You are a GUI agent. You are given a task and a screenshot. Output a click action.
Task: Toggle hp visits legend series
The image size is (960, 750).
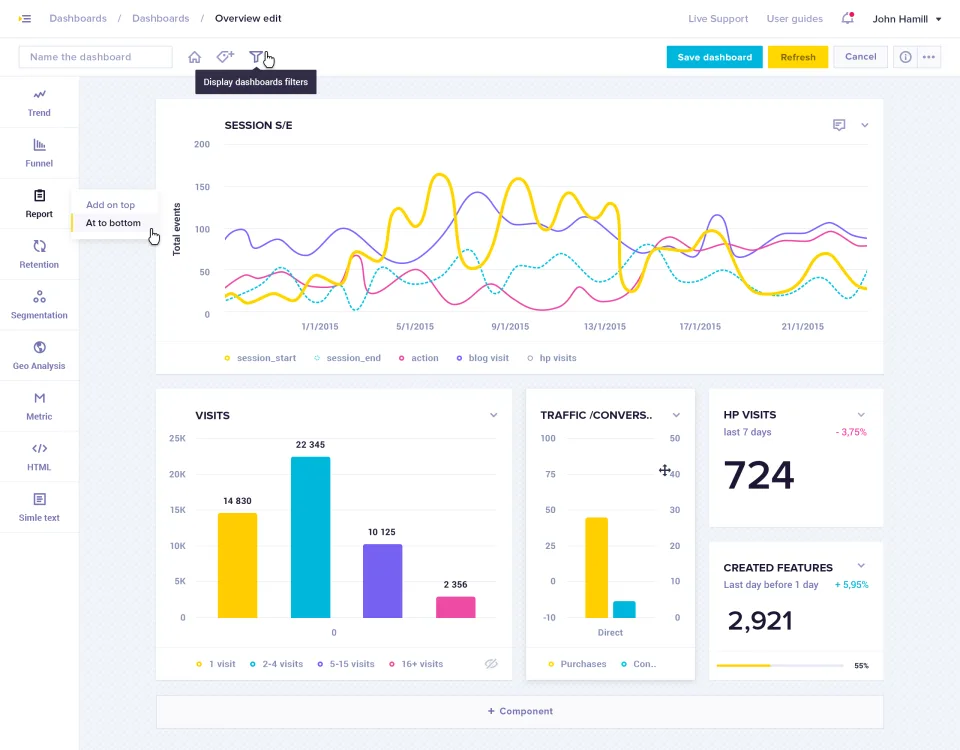click(552, 358)
